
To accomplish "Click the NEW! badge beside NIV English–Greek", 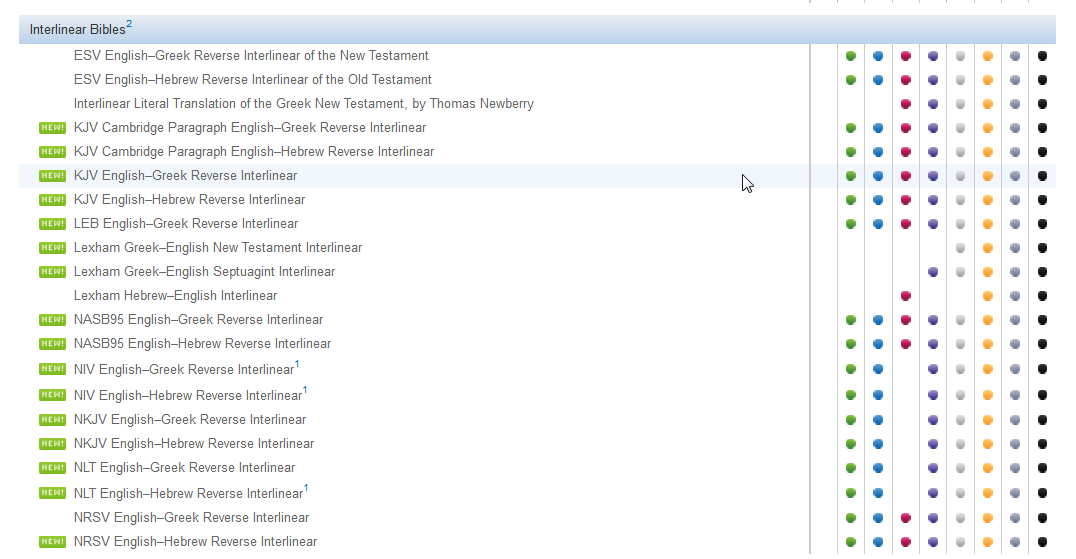I will click(52, 369).
